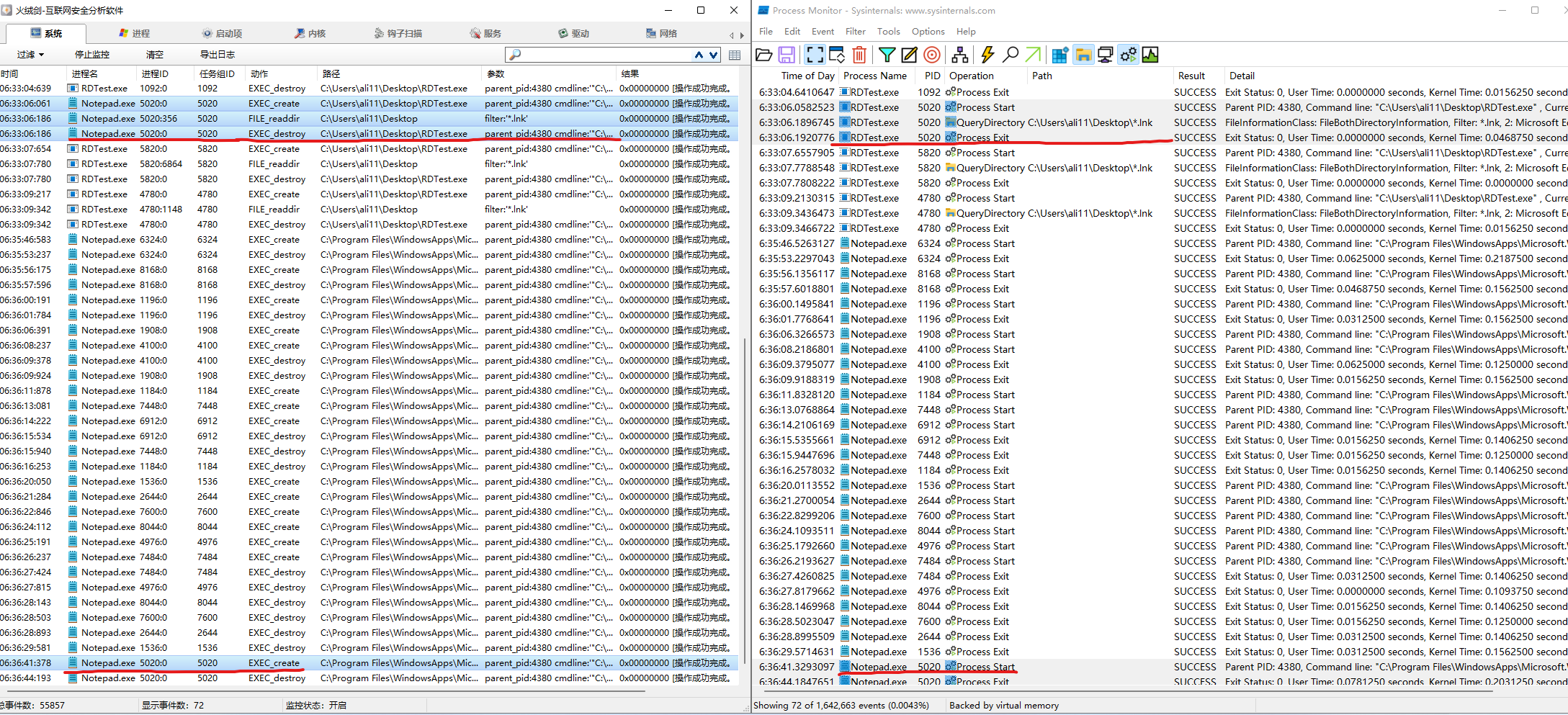Viewport: 1568px width, 715px height.
Task: Click the search previous up arrow
Action: pos(699,55)
